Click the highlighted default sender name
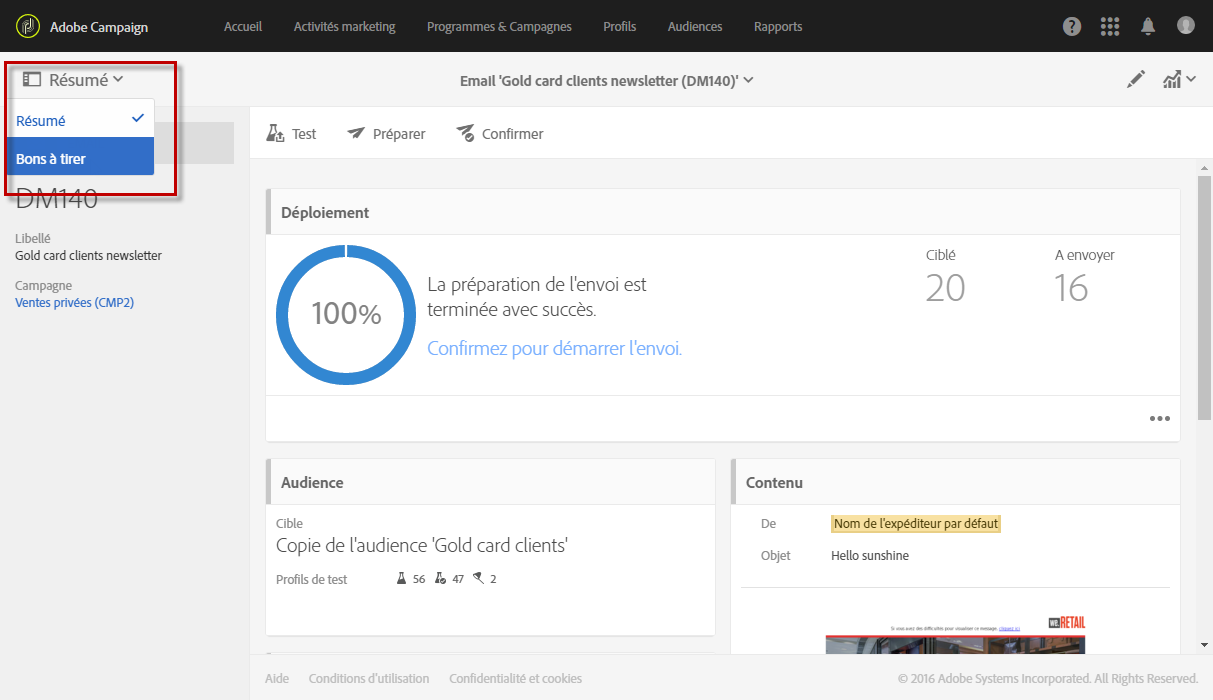Image resolution: width=1213 pixels, height=700 pixels. (x=915, y=524)
